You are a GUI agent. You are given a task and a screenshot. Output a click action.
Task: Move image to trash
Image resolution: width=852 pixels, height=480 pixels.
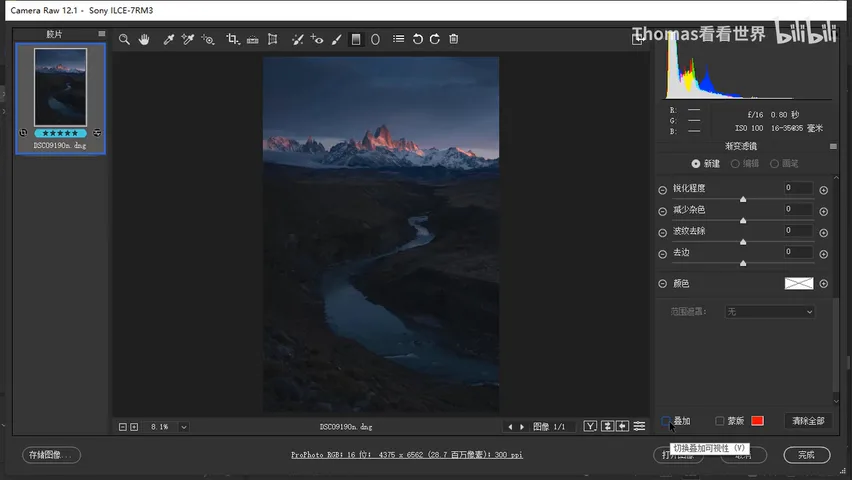tap(454, 39)
